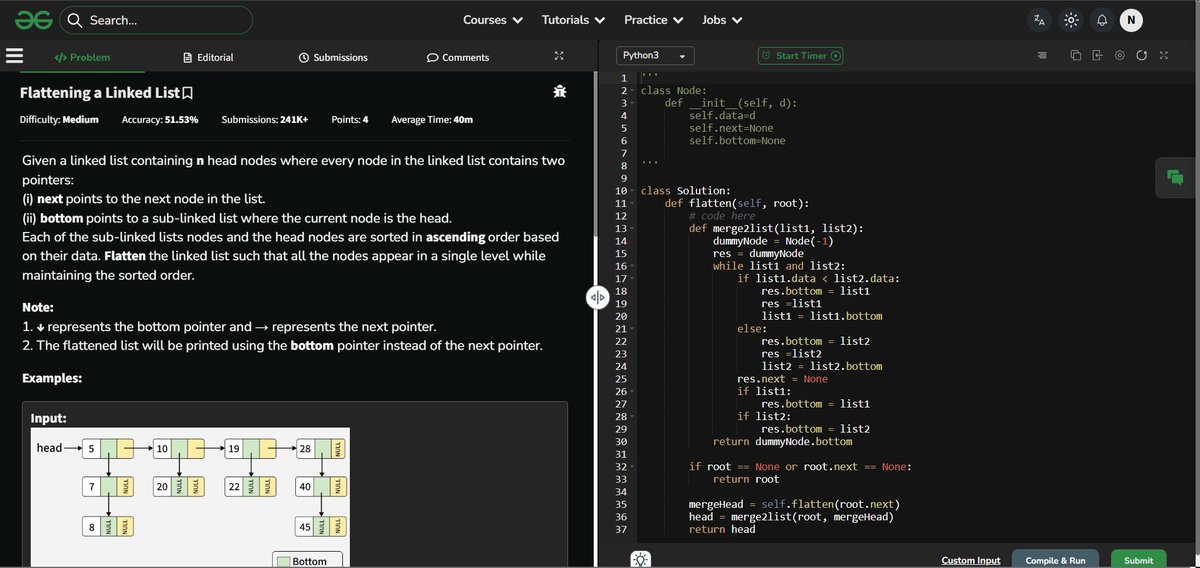Switch to the Submissions tab

333,57
